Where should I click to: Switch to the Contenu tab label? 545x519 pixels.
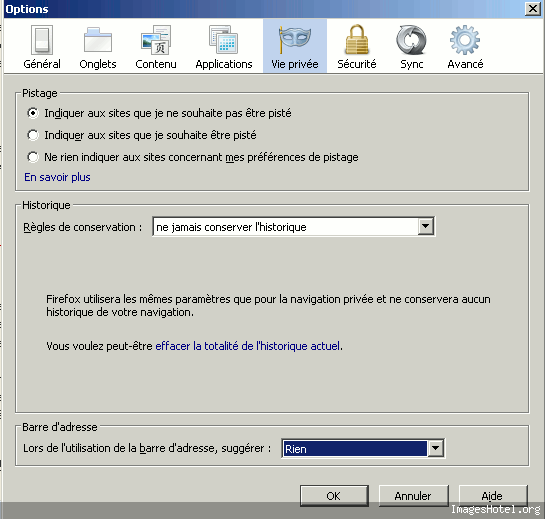(156, 64)
